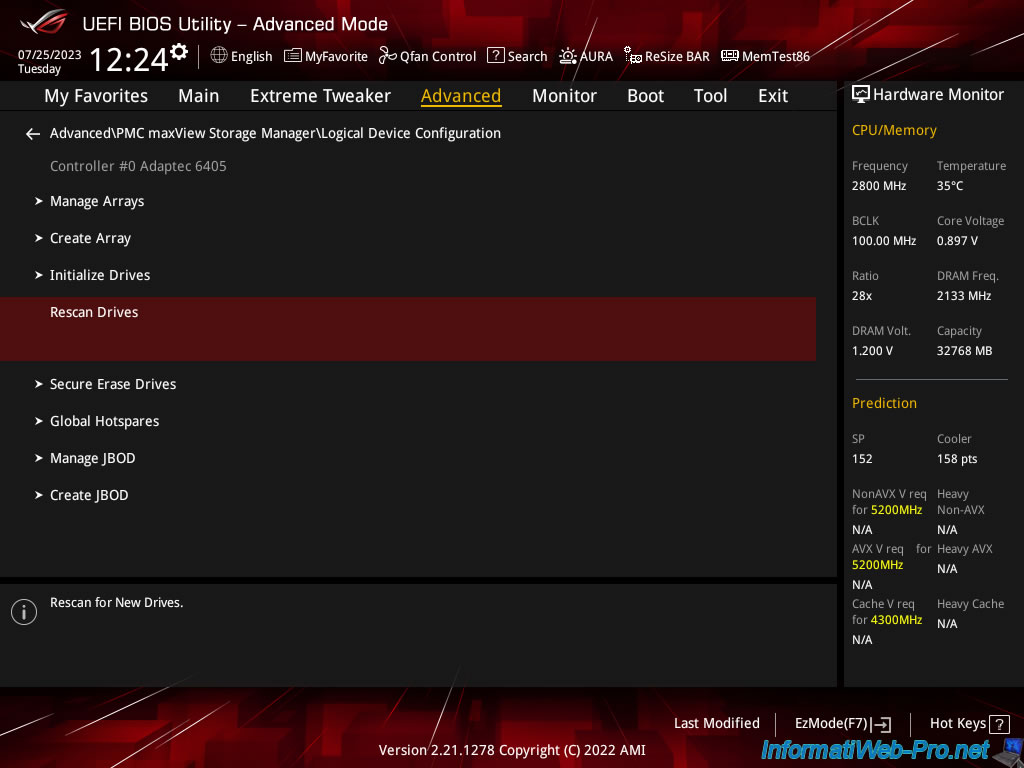Open the Manage JBOD submenu
Image resolution: width=1024 pixels, height=768 pixels.
pyautogui.click(x=93, y=458)
